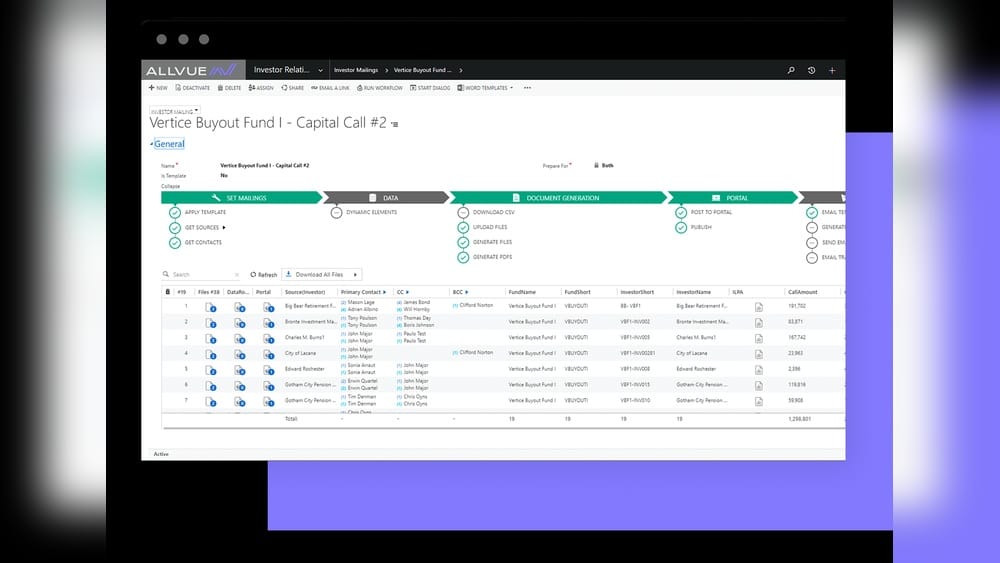The width and height of the screenshot is (1000, 563).
Task: Go to Investor Mailings breadcrumb
Action: click(356, 70)
